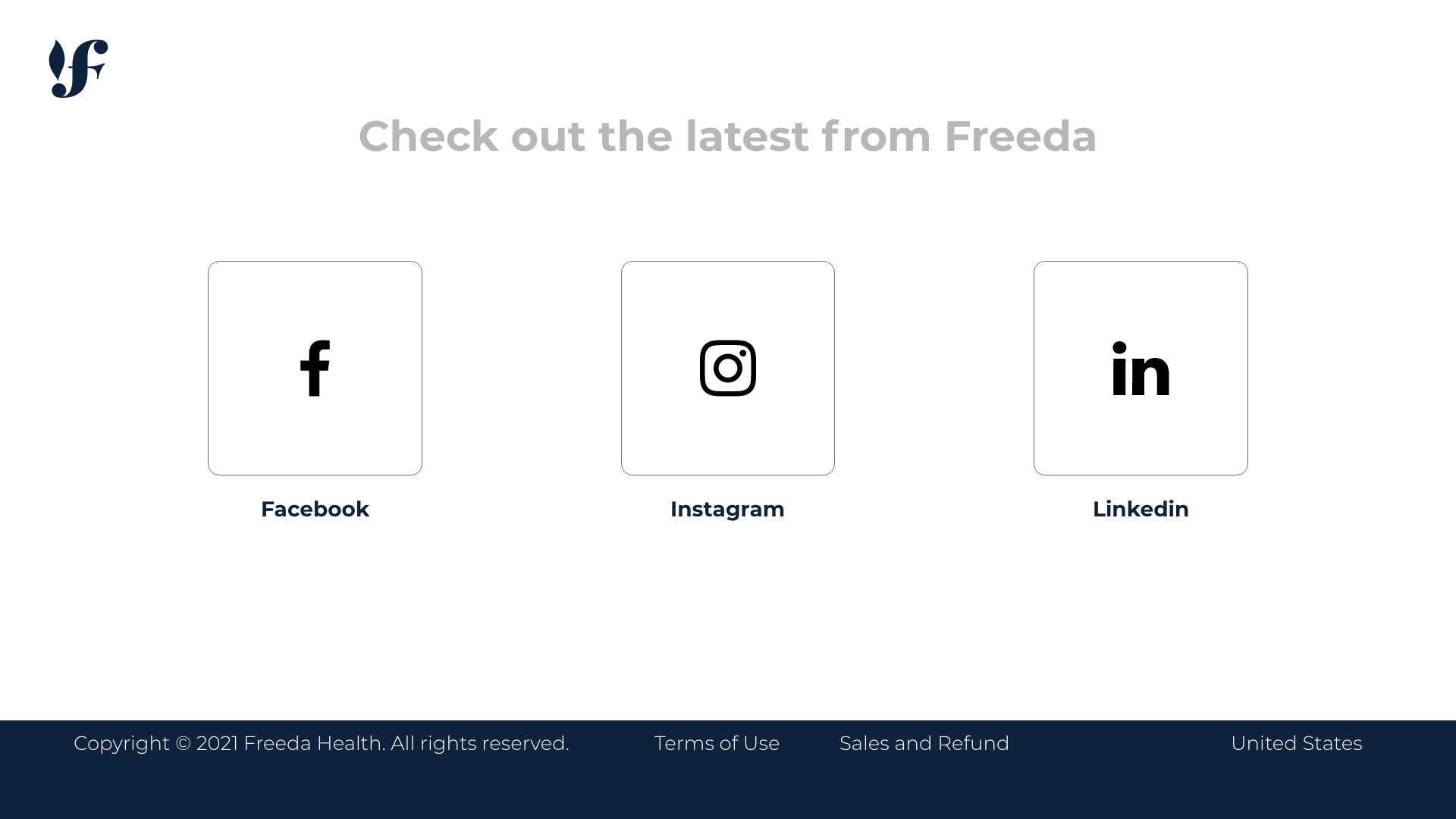Click the Facebook f icon
The height and width of the screenshot is (819, 1456).
315,369
